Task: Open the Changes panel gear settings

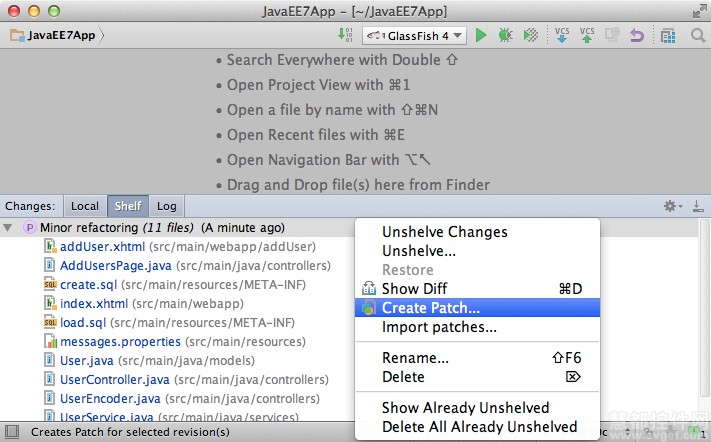Action: (673, 206)
